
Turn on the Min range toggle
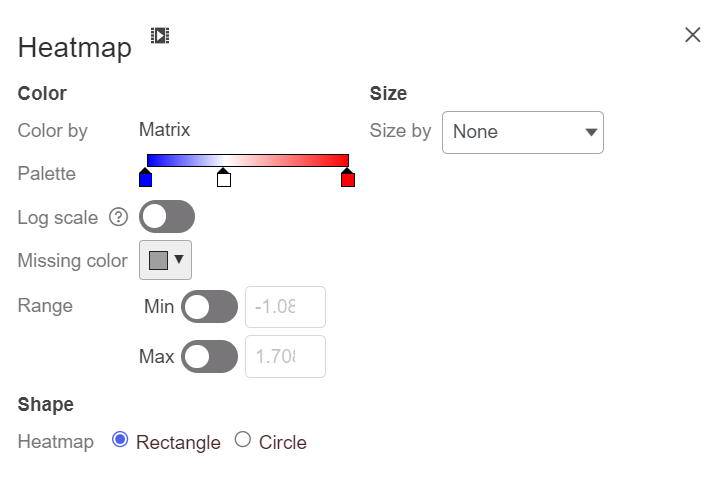pyautogui.click(x=209, y=306)
